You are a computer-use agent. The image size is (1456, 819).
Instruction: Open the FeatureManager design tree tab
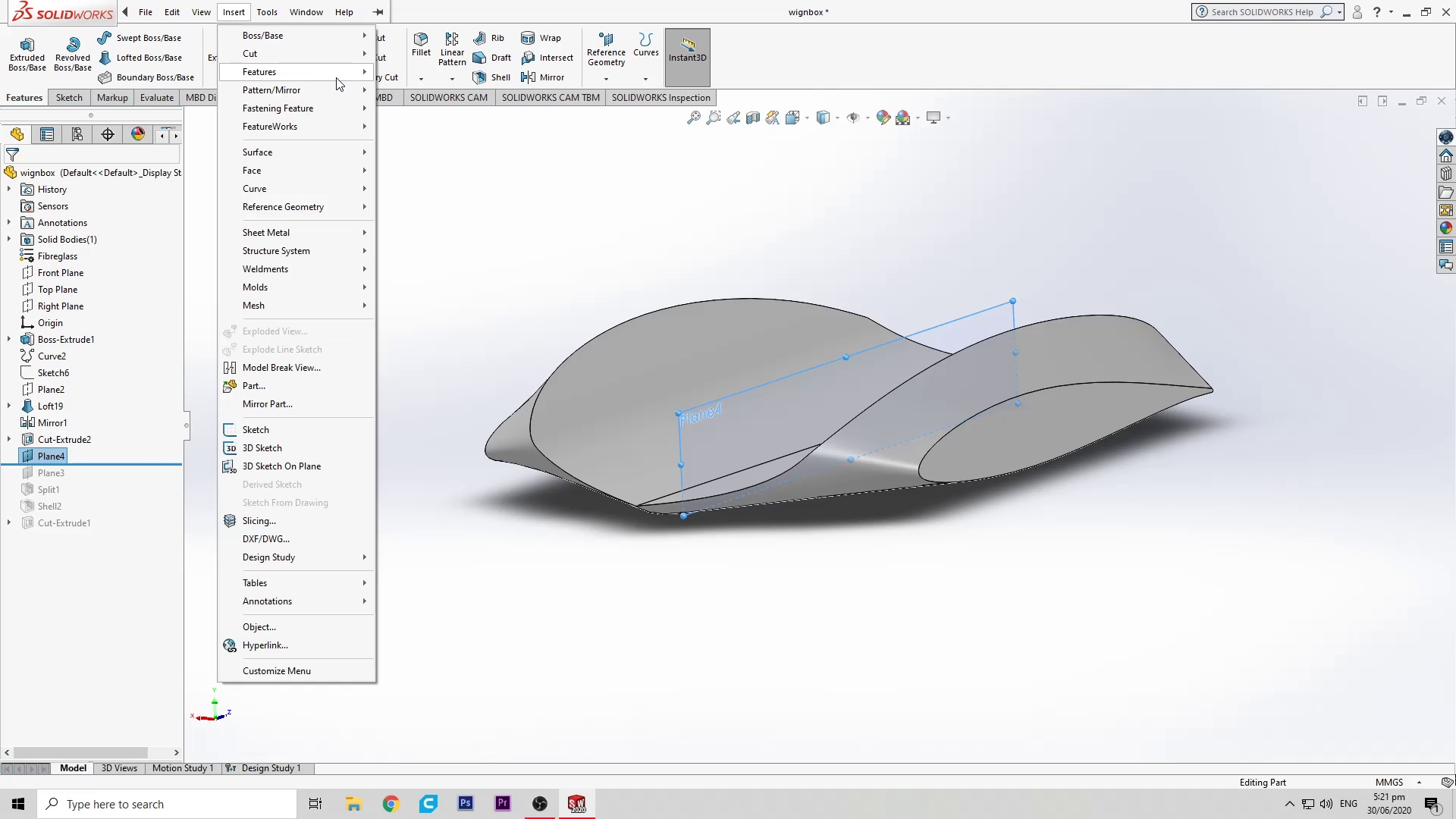[x=17, y=135]
